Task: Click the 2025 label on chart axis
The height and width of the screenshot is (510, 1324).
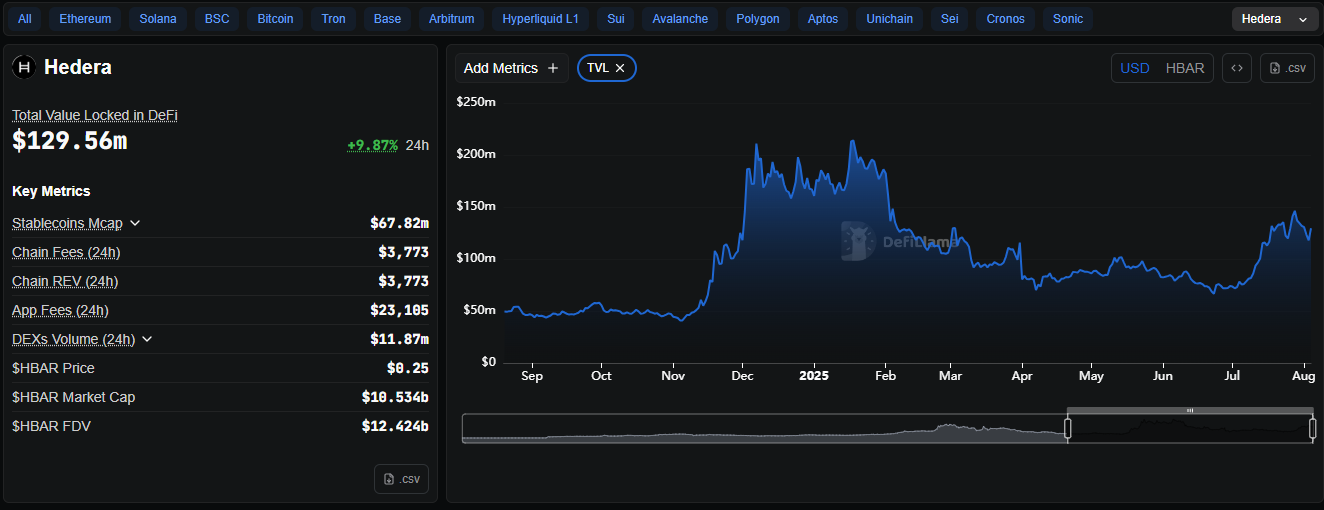Action: click(814, 376)
